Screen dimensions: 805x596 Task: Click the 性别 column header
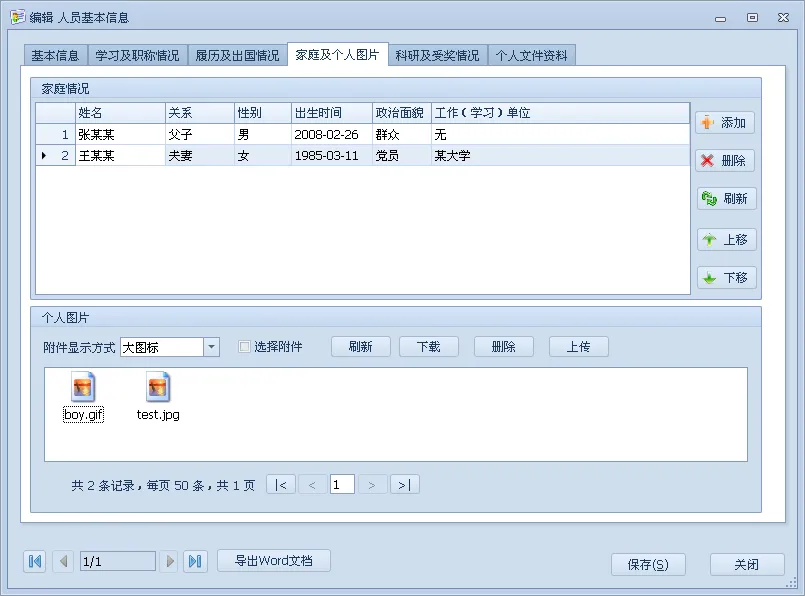click(x=262, y=113)
